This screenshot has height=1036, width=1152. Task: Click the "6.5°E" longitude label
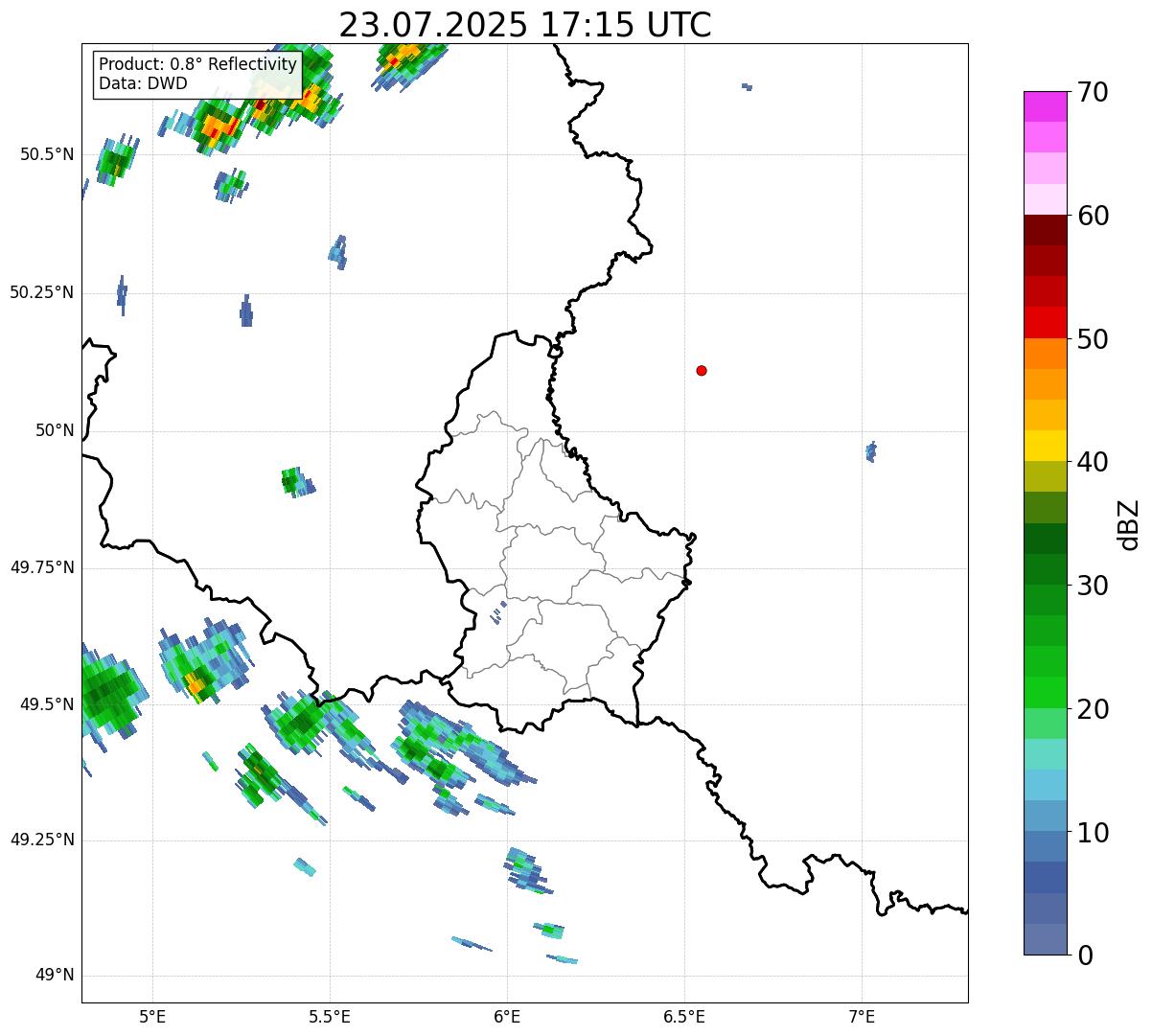pos(684,1016)
